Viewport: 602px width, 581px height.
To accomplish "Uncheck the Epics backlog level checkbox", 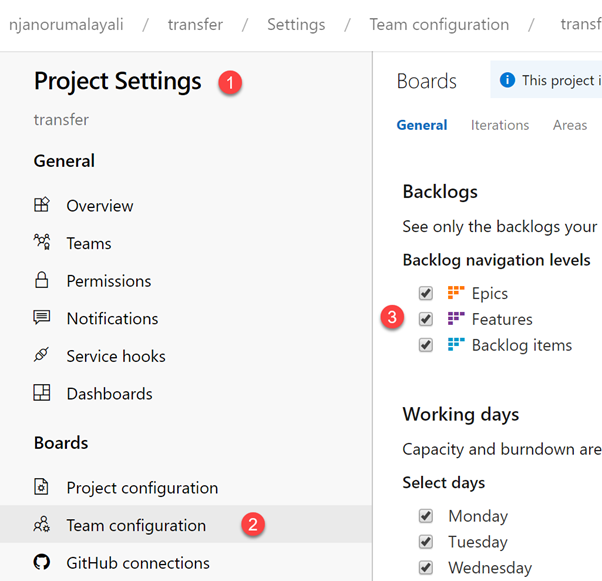I will tap(425, 293).
